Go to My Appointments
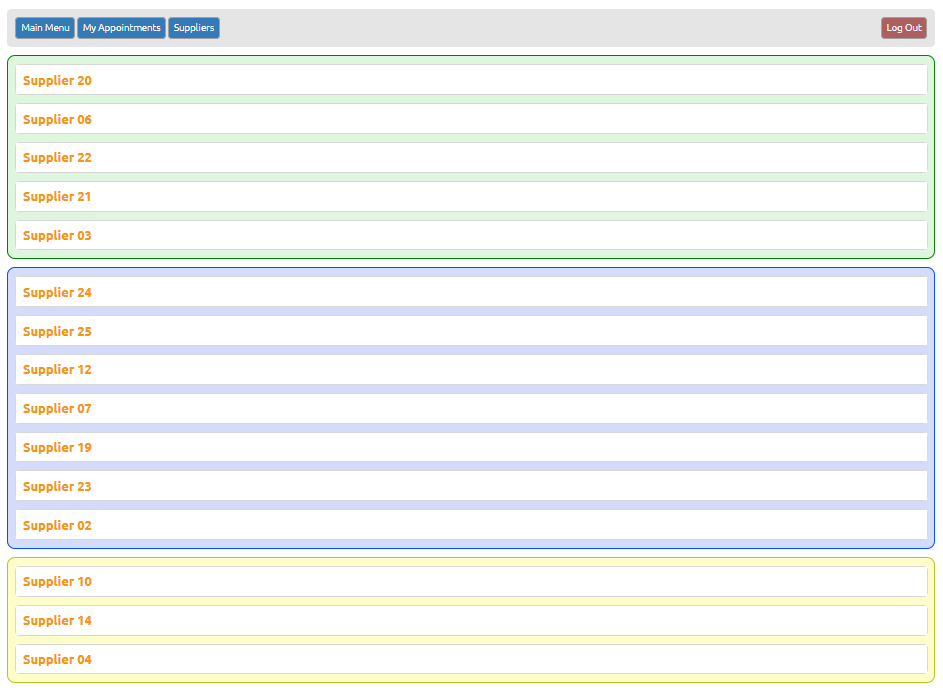Screen dimensions: 943x697 click(121, 28)
